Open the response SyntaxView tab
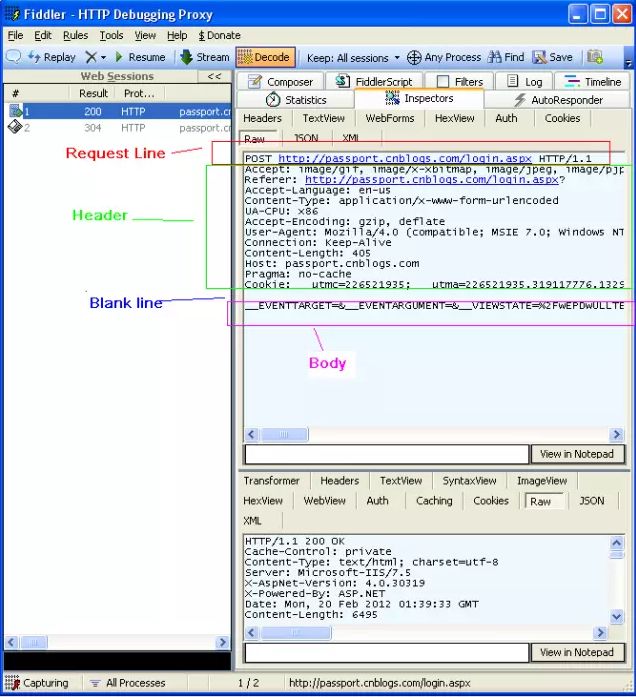 (x=469, y=481)
